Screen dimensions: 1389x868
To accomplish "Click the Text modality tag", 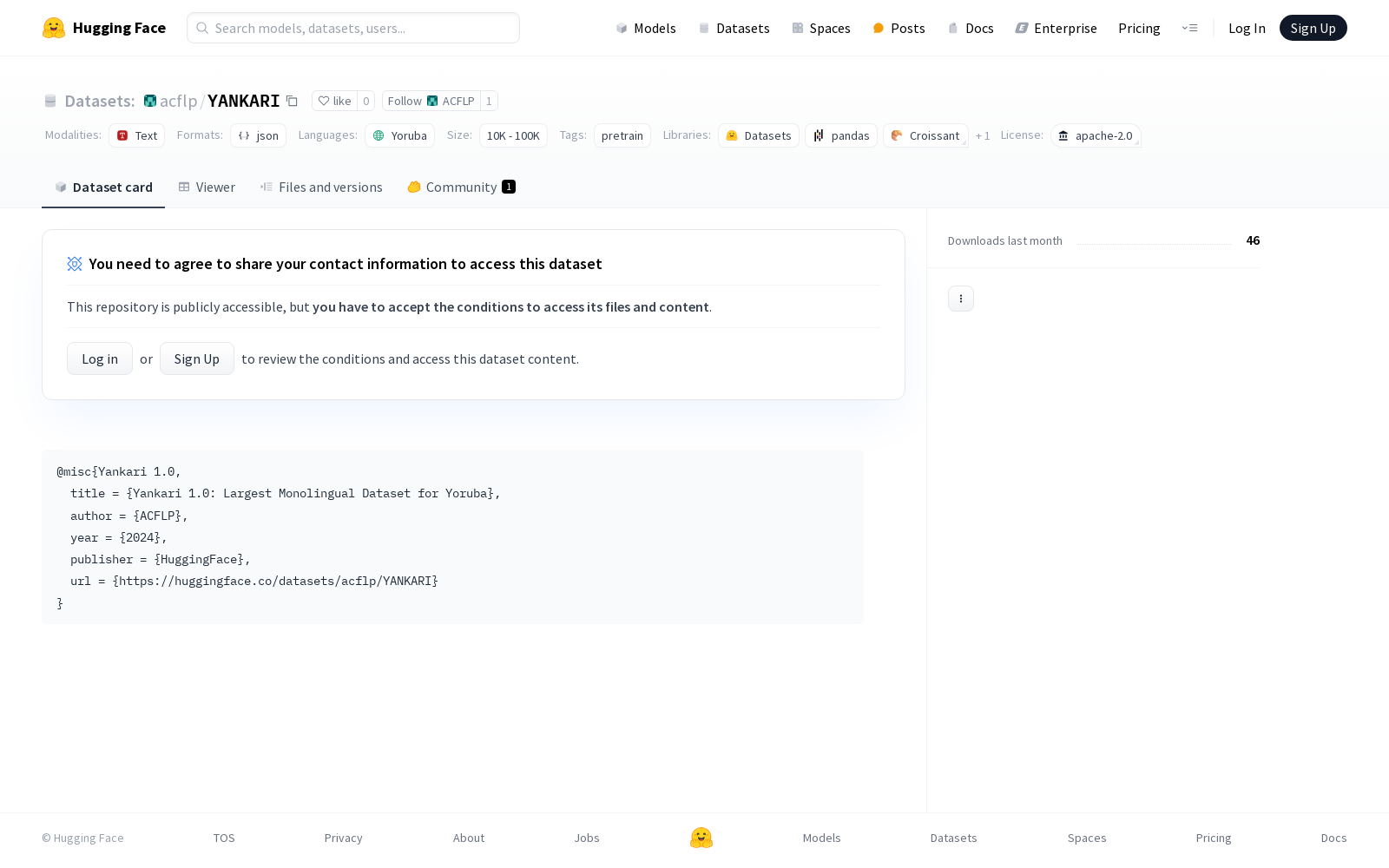I will click(136, 135).
